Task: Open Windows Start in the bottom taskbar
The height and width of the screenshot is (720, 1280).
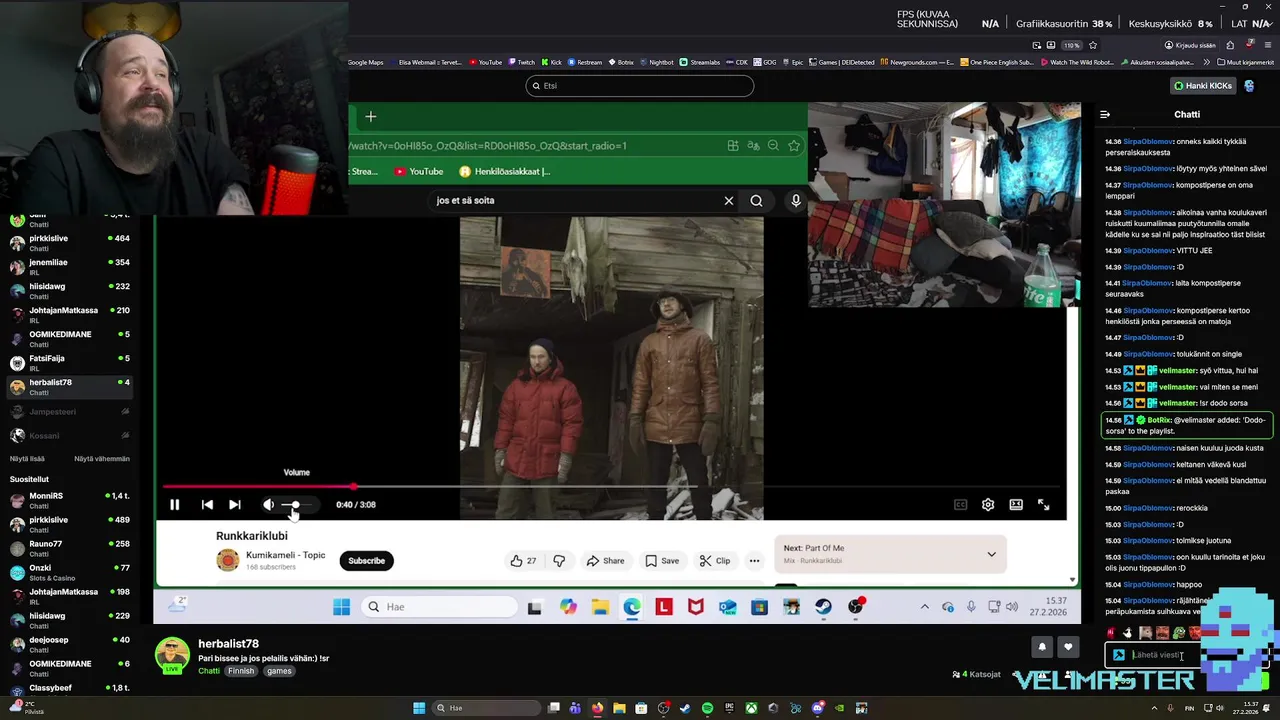Action: pyautogui.click(x=419, y=708)
